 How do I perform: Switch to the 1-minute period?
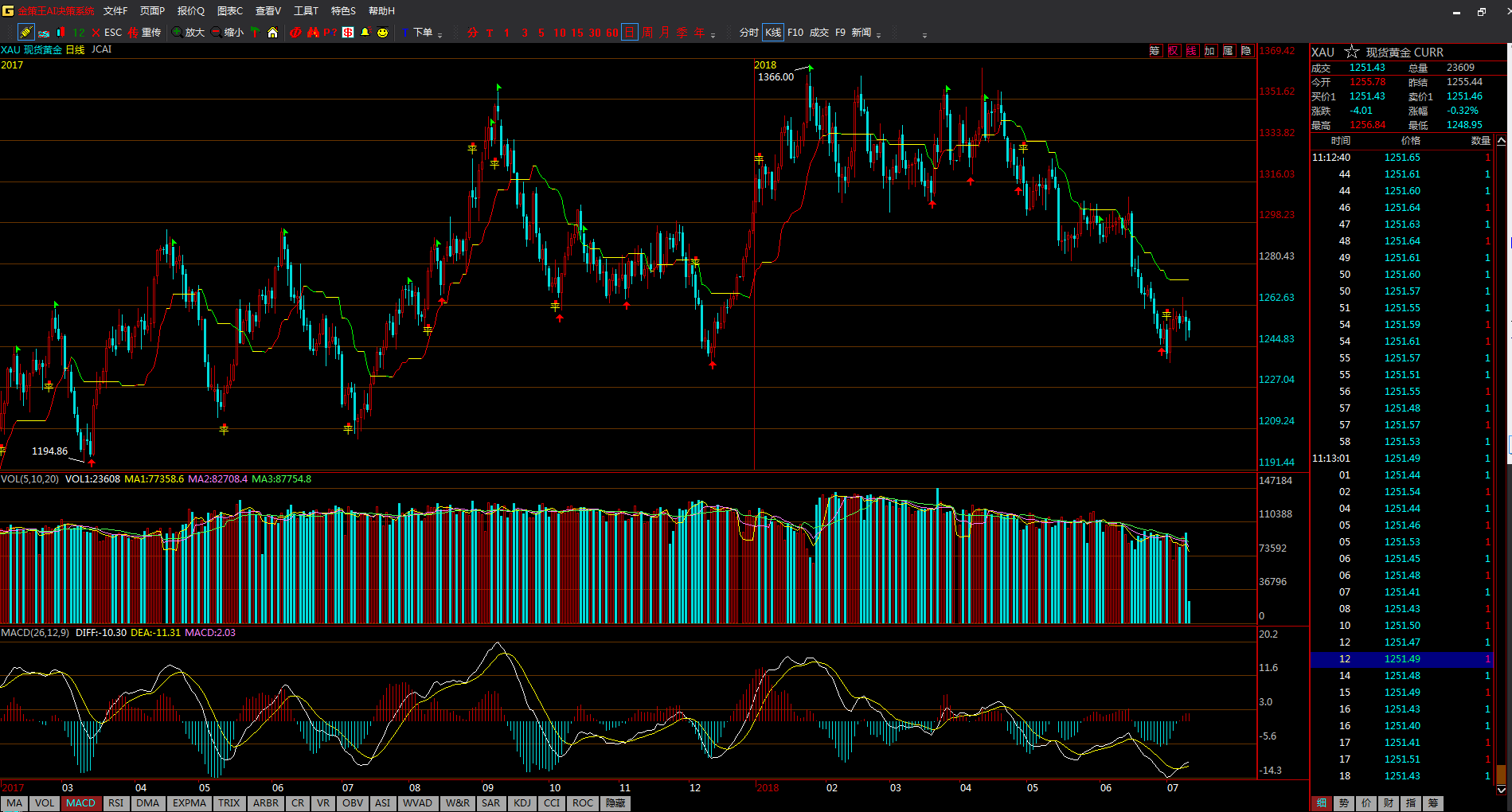(506, 33)
